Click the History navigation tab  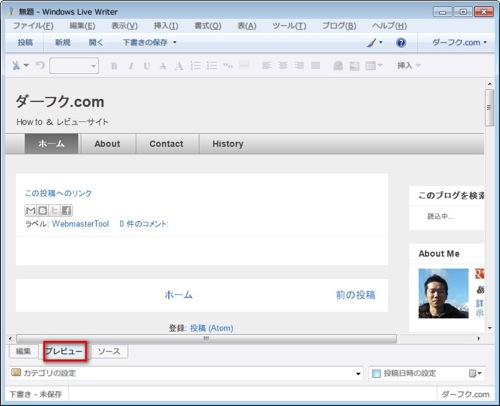pos(228,144)
